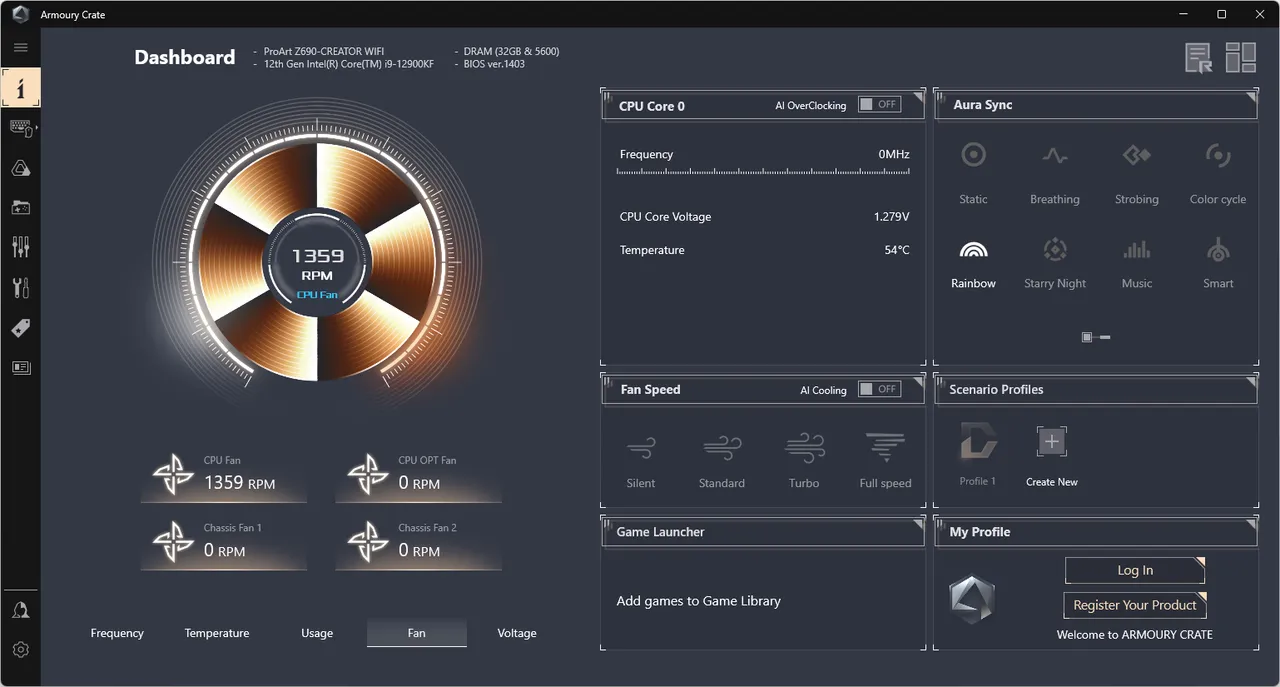Screen dimensions: 1280x687
Task: Select the CPU Fan reading tile
Action: (x=225, y=476)
